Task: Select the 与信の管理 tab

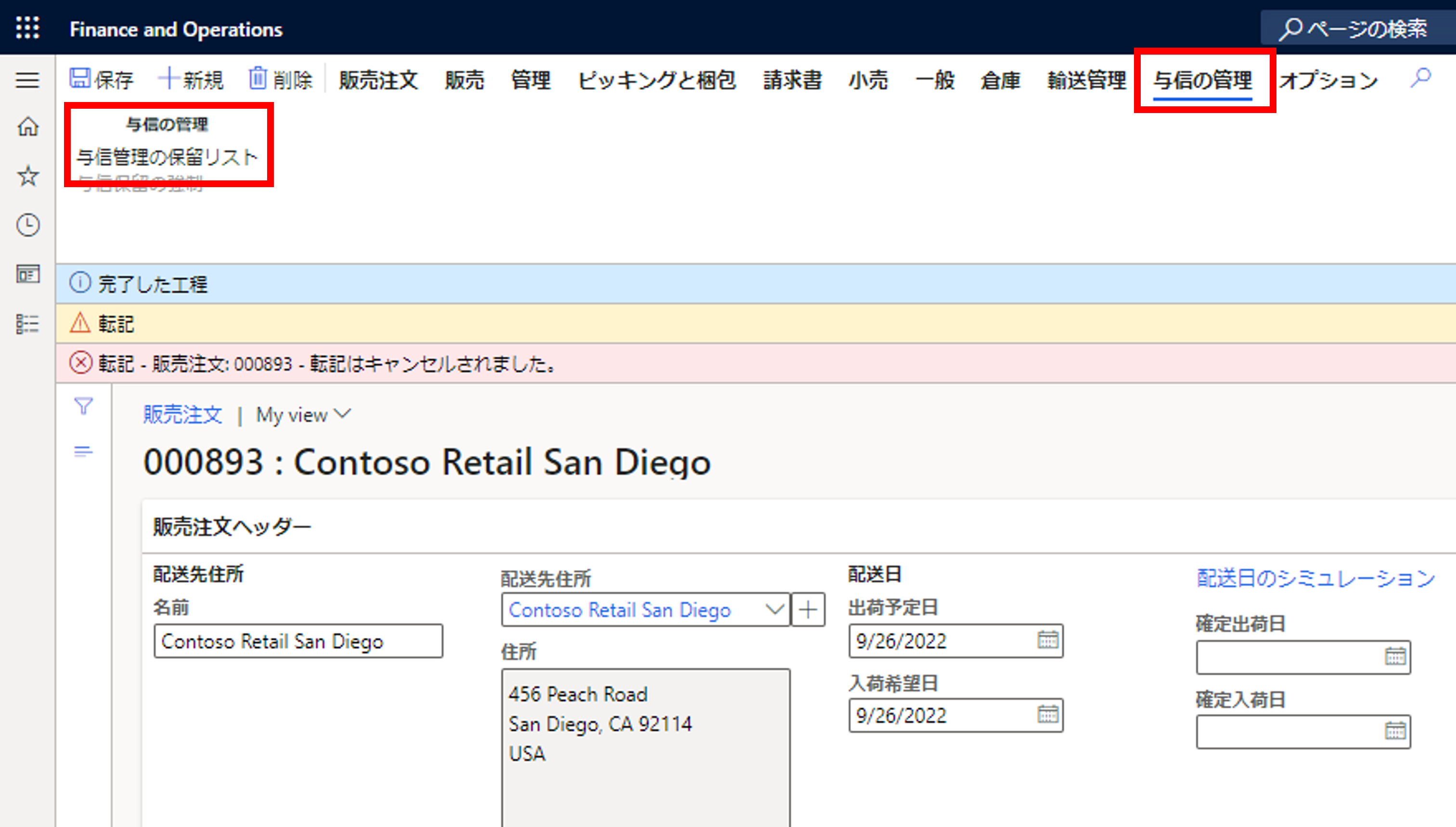Action: tap(1203, 80)
